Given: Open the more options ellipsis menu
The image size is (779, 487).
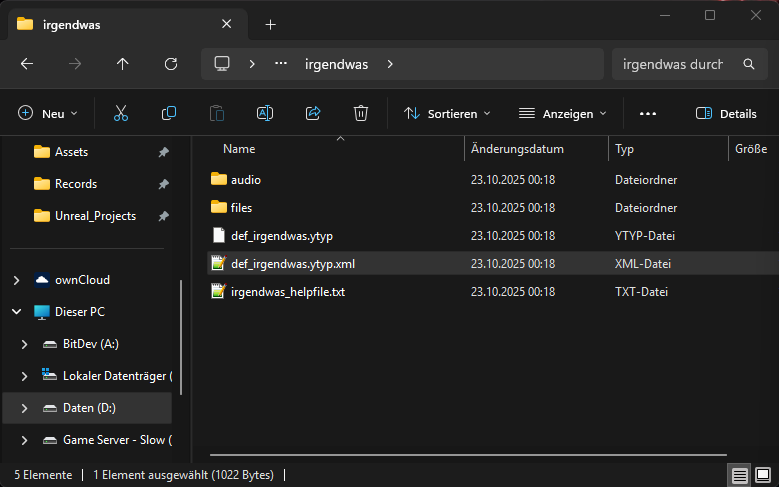Looking at the screenshot, I should click(x=648, y=113).
